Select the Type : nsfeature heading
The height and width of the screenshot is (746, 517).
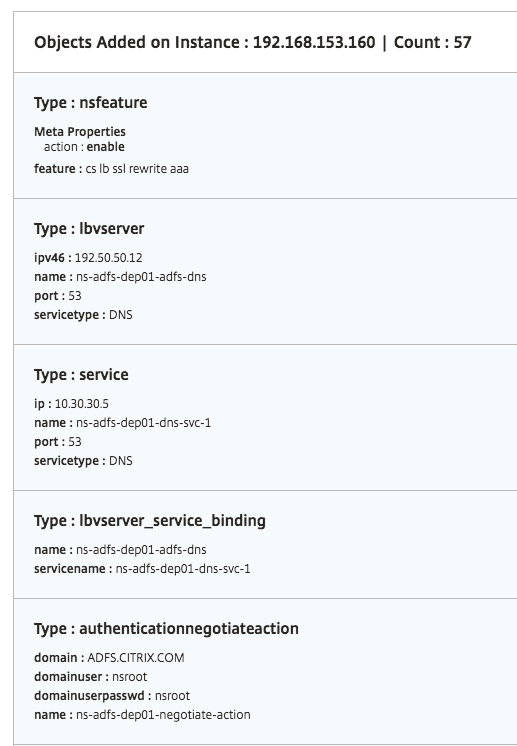click(91, 103)
